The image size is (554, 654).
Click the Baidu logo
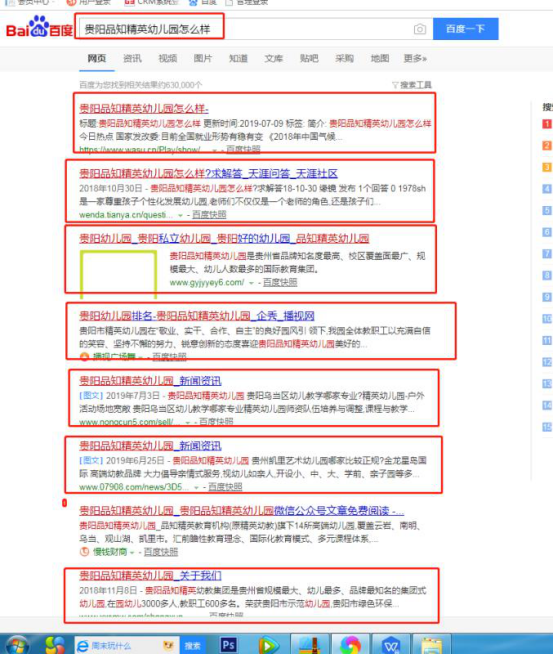pyautogui.click(x=39, y=28)
